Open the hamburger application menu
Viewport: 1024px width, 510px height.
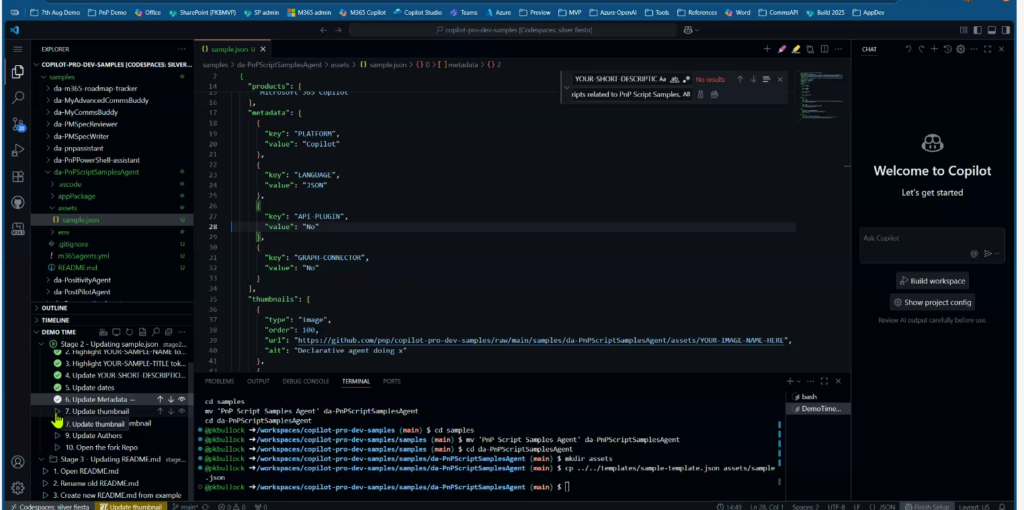tap(18, 49)
